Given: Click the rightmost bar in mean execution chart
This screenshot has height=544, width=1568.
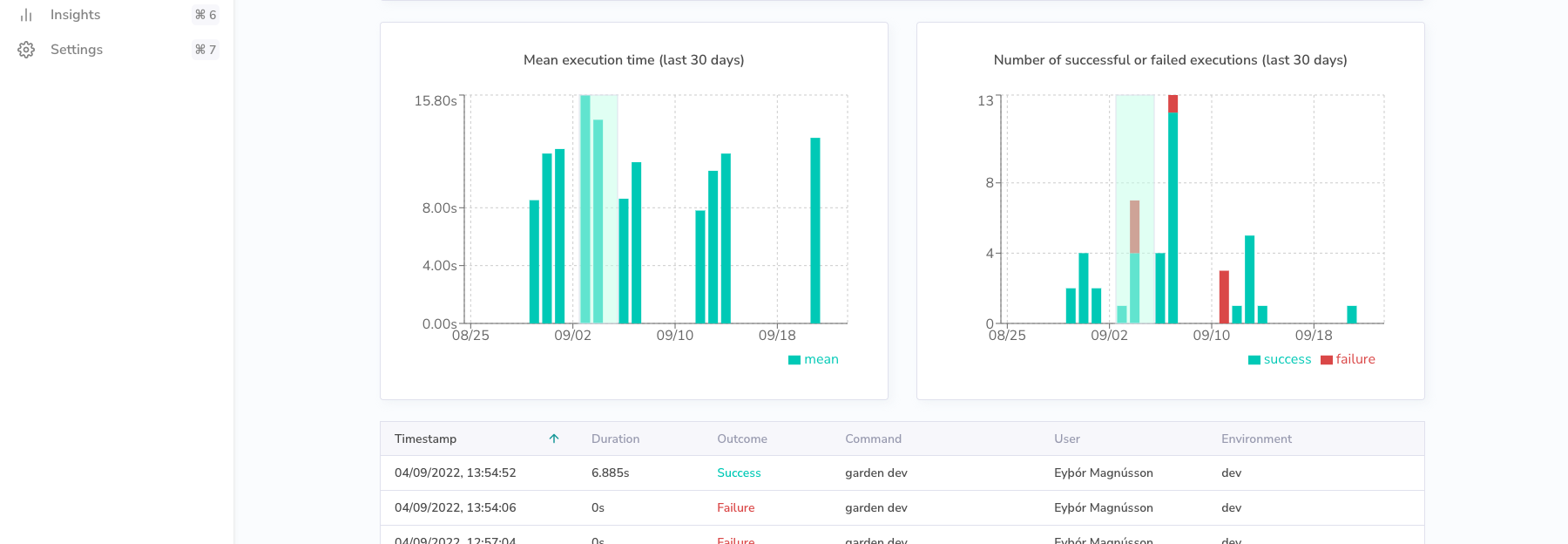Looking at the screenshot, I should (815, 230).
